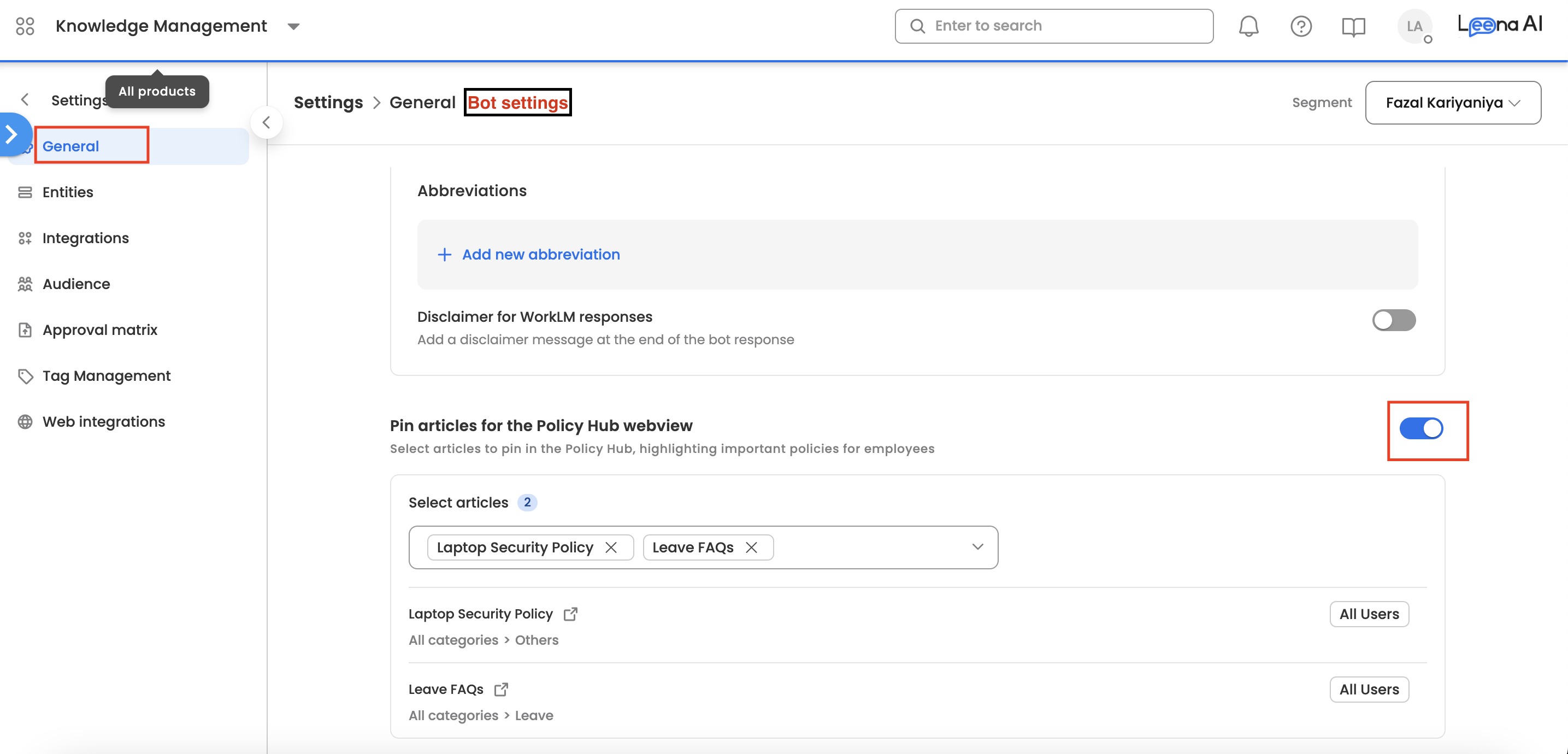Collapse the sidebar using the chevron button
This screenshot has height=754, width=1568.
point(266,122)
